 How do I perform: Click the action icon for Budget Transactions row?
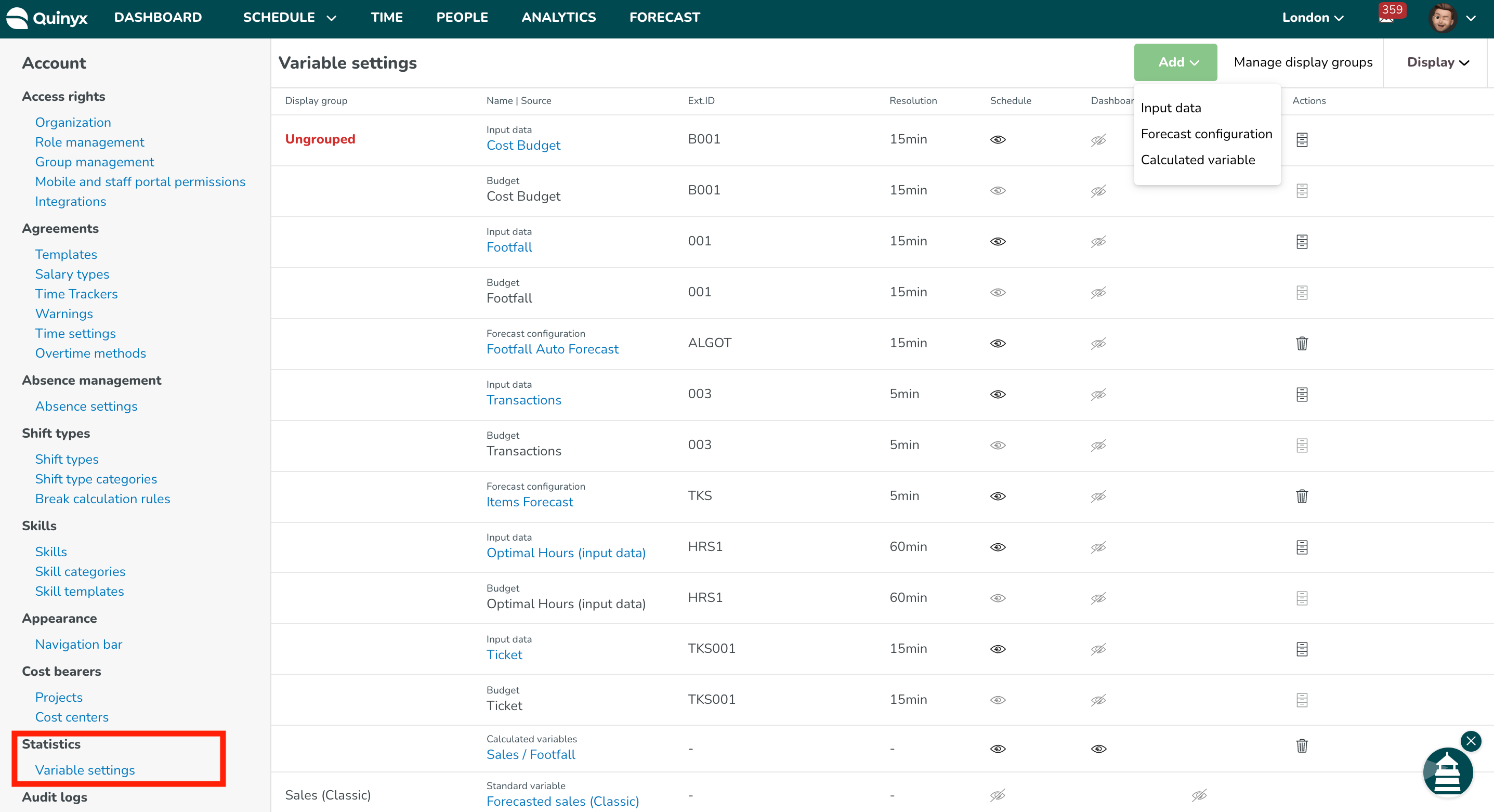click(x=1302, y=446)
